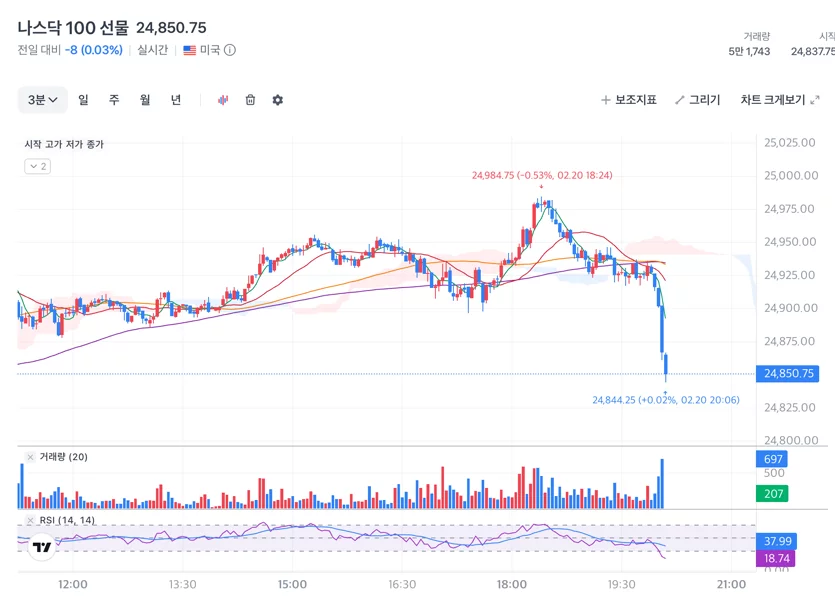Expand the collapsed indicators list showing 2
The height and width of the screenshot is (611, 835).
(38, 166)
